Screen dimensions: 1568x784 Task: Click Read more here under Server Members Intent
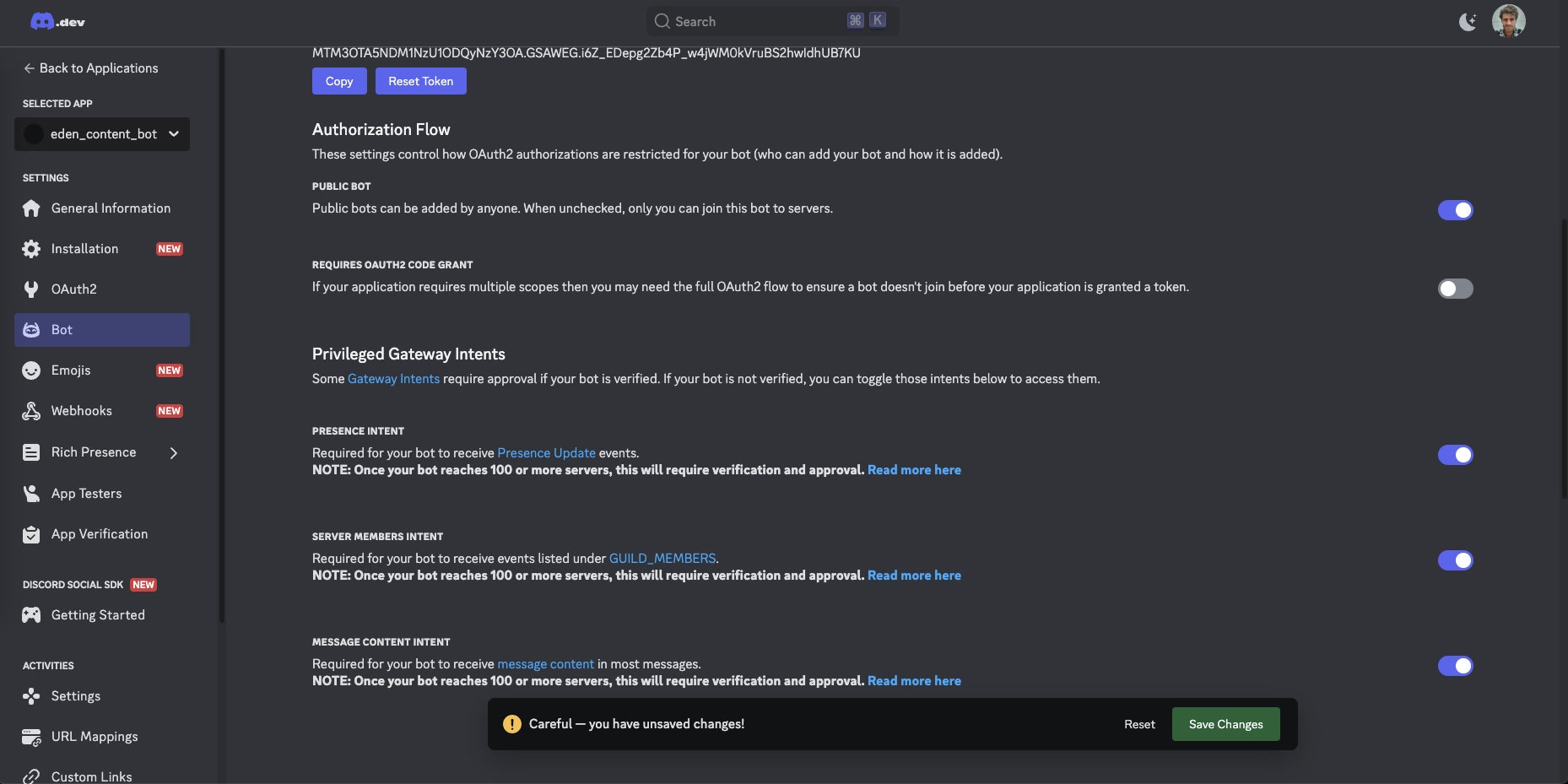[x=914, y=576]
